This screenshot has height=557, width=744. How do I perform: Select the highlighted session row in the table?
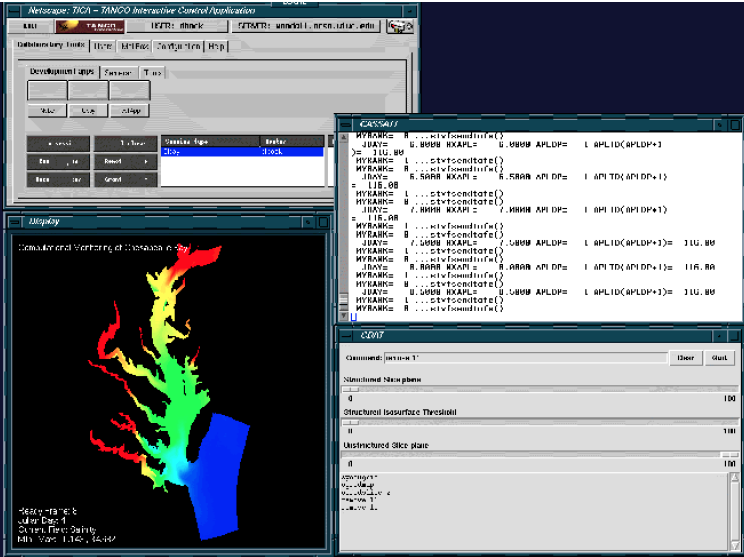242,152
